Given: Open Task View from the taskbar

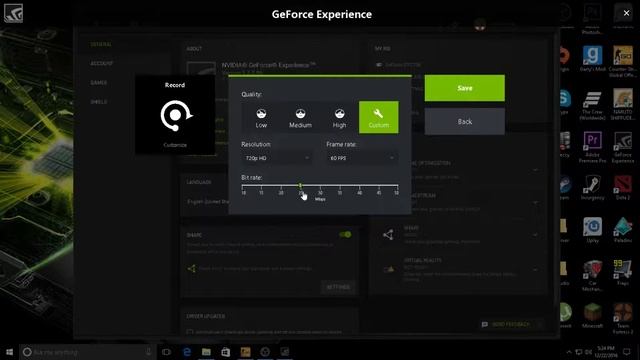Looking at the screenshot, I should pyautogui.click(x=166, y=352).
